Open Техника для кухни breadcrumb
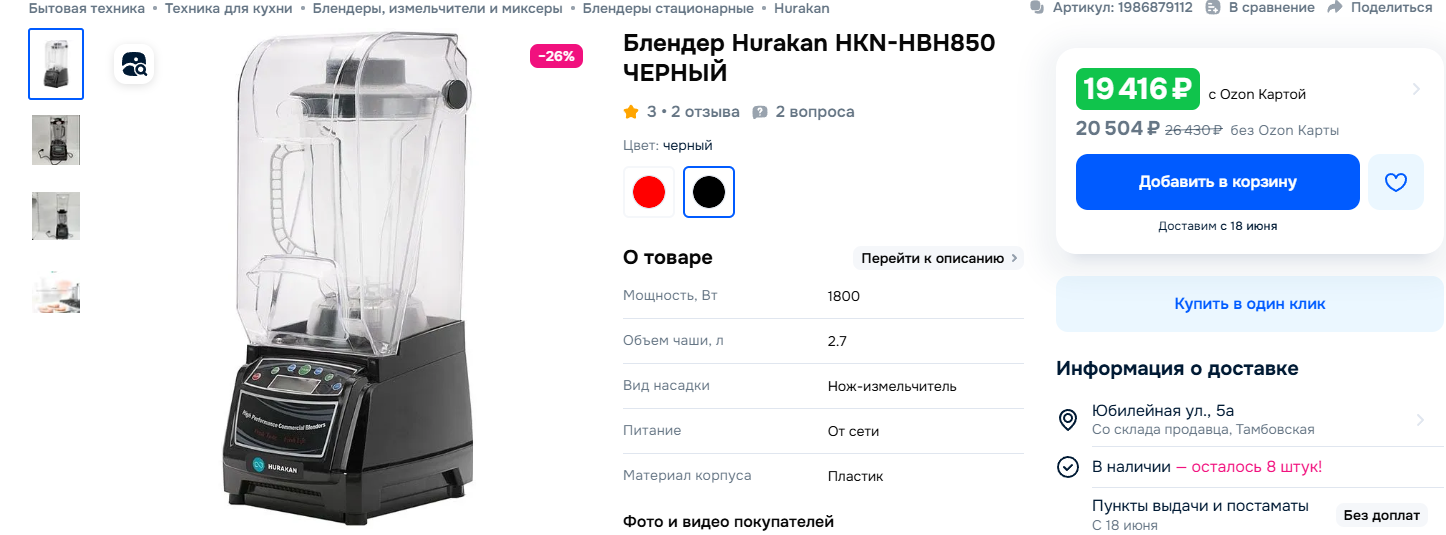This screenshot has height=535, width=1446. (x=229, y=8)
